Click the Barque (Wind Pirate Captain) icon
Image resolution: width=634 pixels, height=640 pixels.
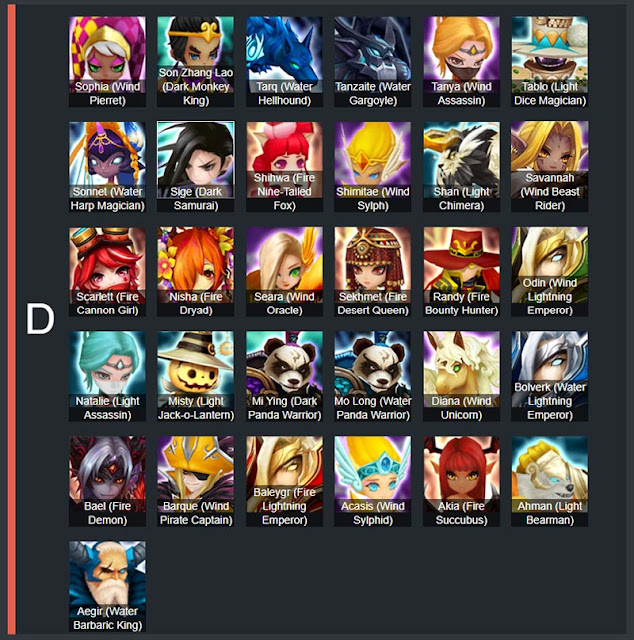196,481
